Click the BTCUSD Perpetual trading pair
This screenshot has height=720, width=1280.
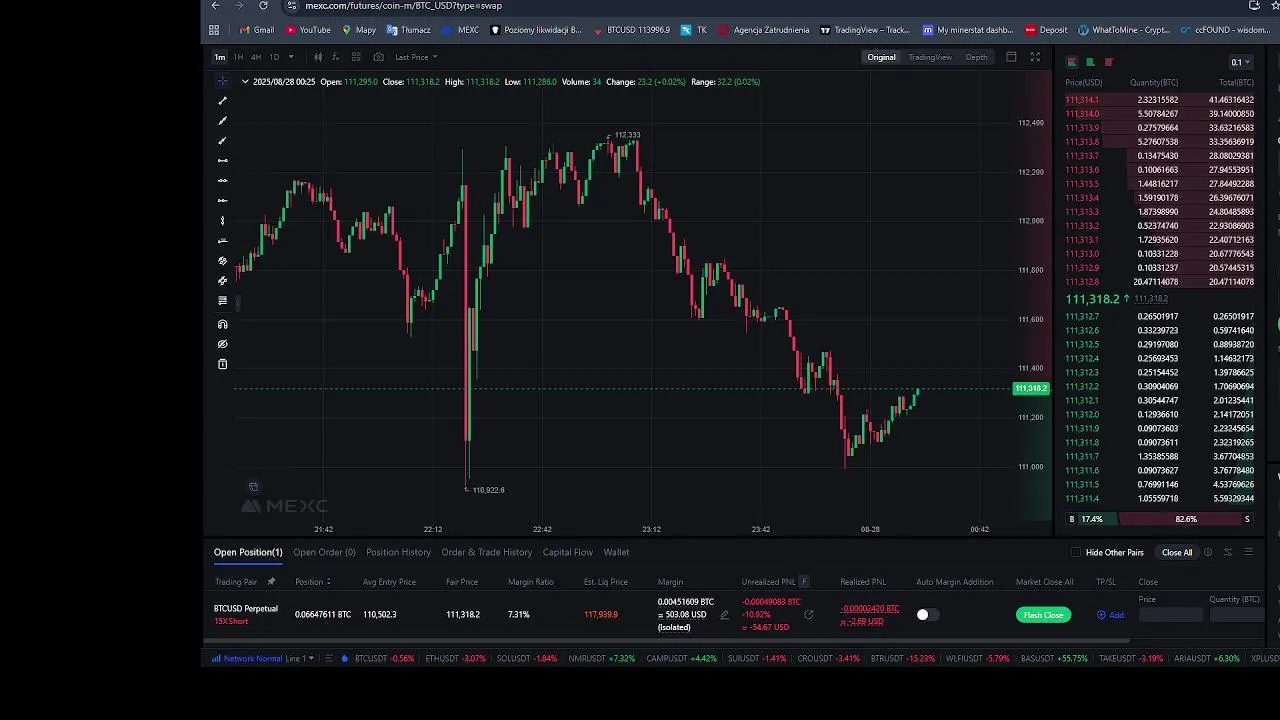[x=246, y=609]
